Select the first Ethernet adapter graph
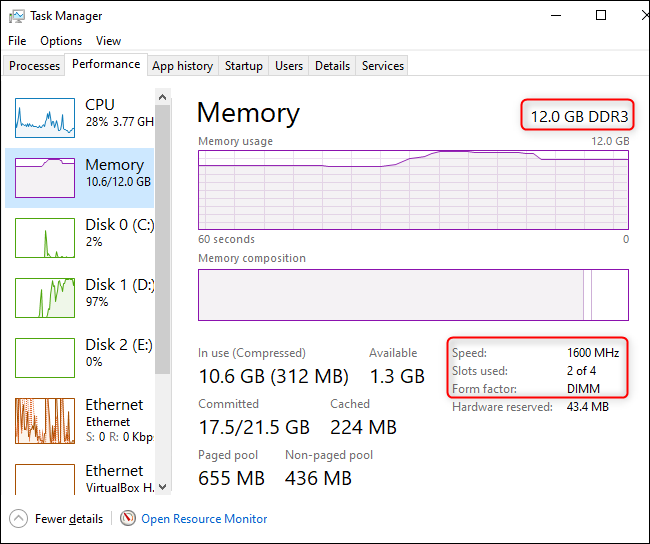The height and width of the screenshot is (544, 650). (45, 420)
